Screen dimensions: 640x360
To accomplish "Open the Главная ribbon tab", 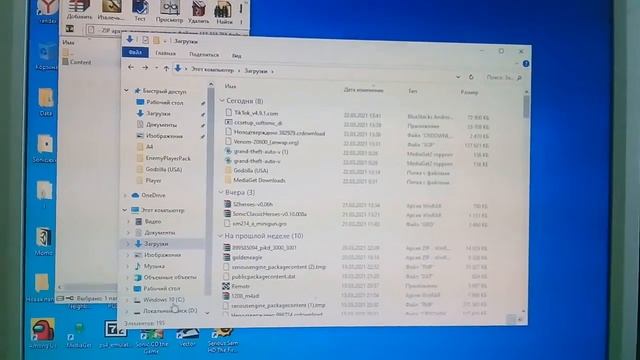I will coord(166,53).
